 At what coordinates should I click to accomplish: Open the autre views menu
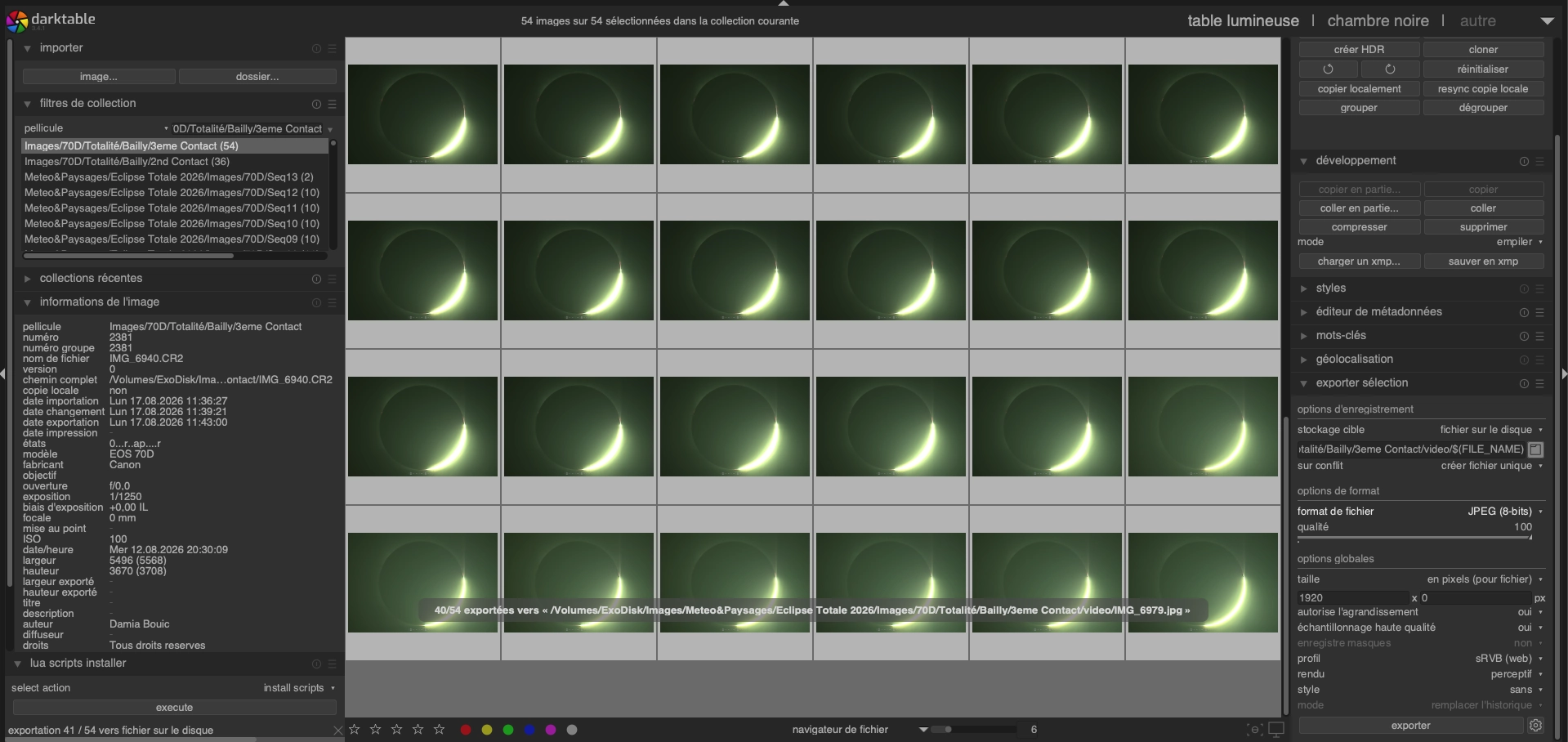1478,20
